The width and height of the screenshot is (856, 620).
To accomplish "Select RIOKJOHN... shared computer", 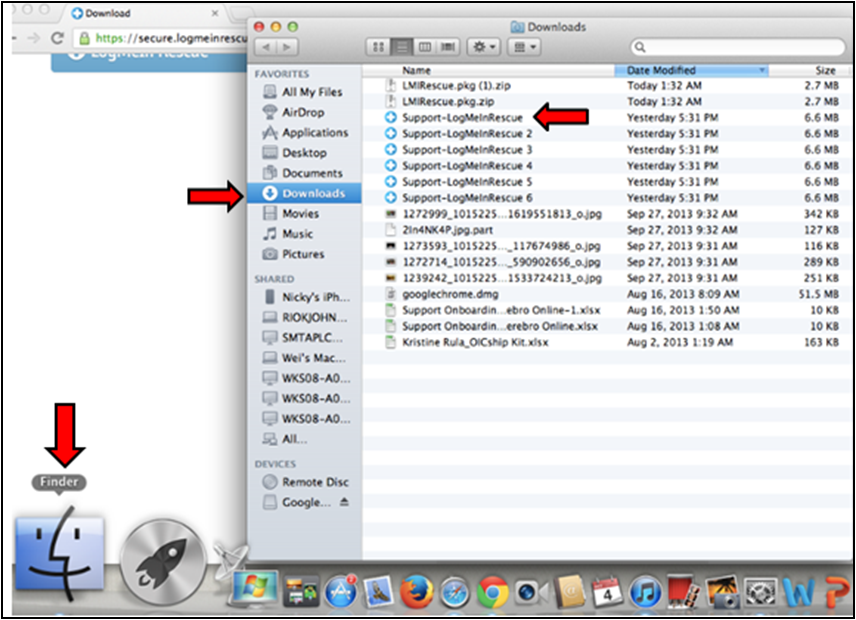I will 306,317.
